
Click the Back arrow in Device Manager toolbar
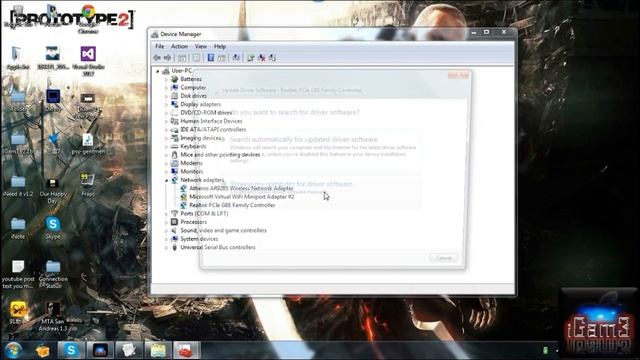pyautogui.click(x=157, y=58)
